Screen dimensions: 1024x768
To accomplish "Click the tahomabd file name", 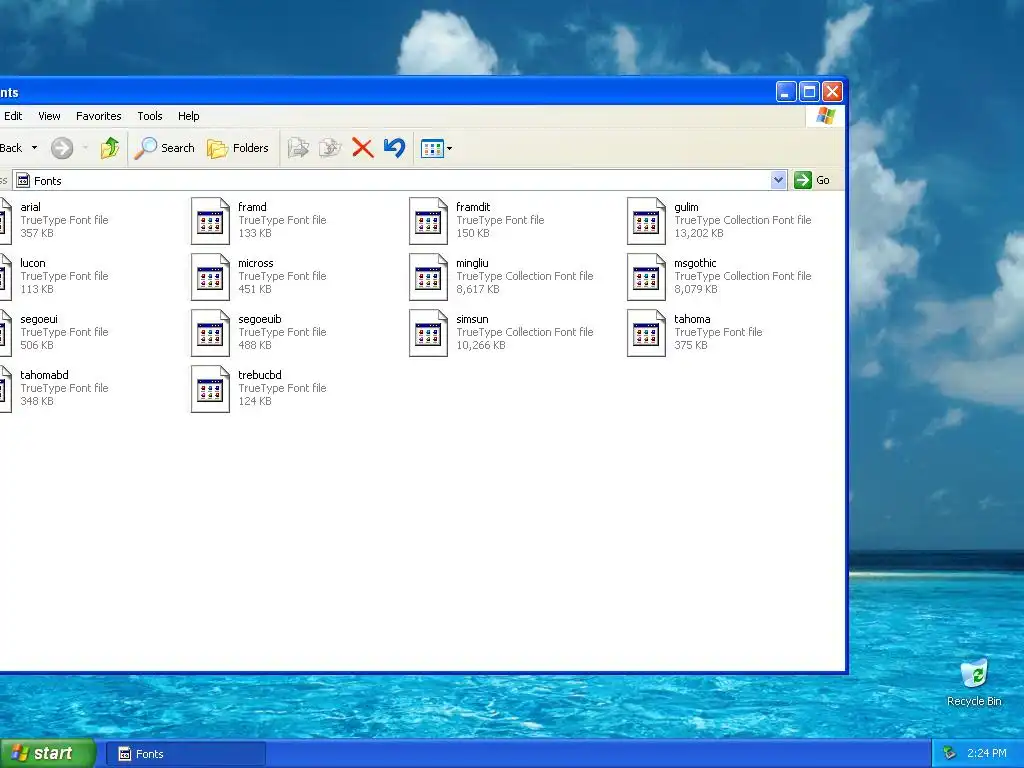I will click(x=44, y=376).
